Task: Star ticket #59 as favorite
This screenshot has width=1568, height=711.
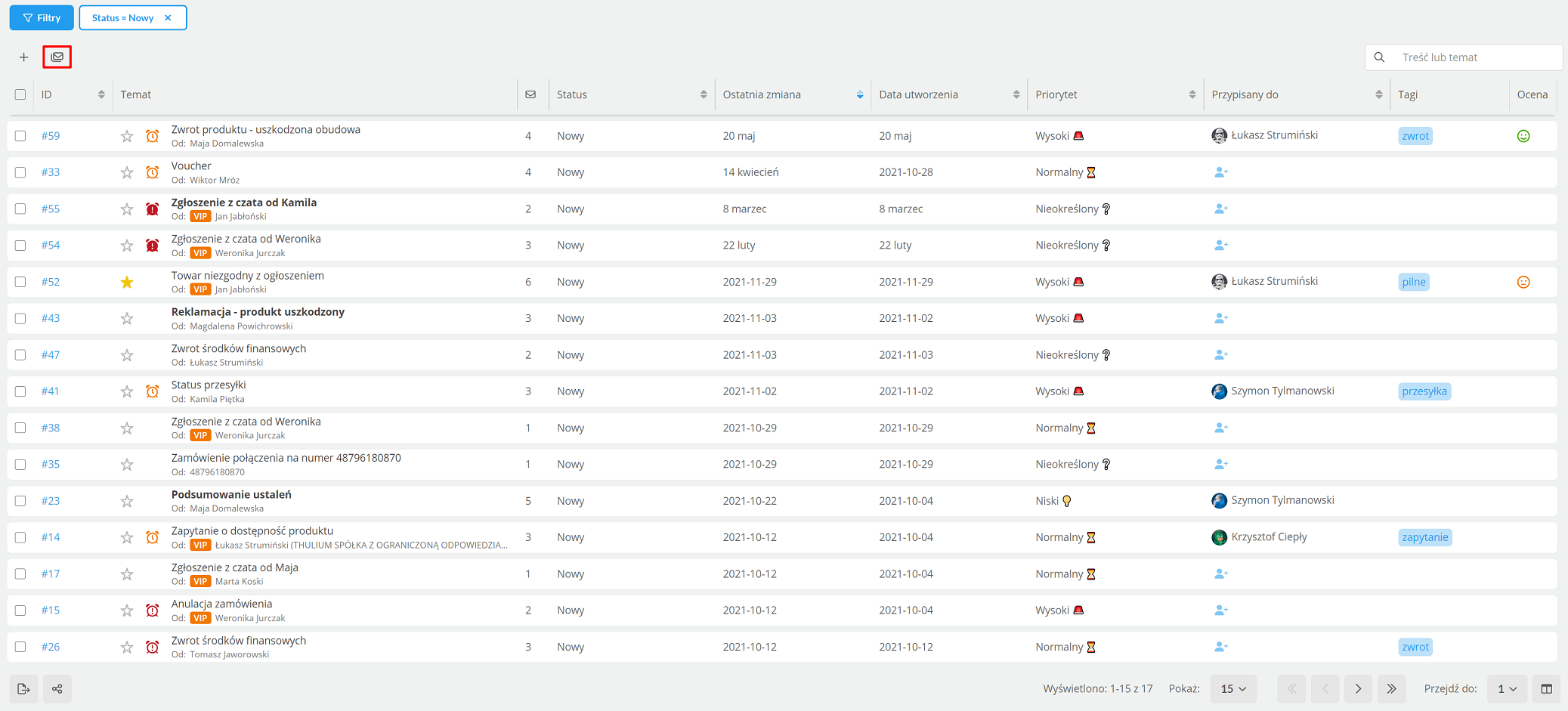Action: pyautogui.click(x=127, y=136)
